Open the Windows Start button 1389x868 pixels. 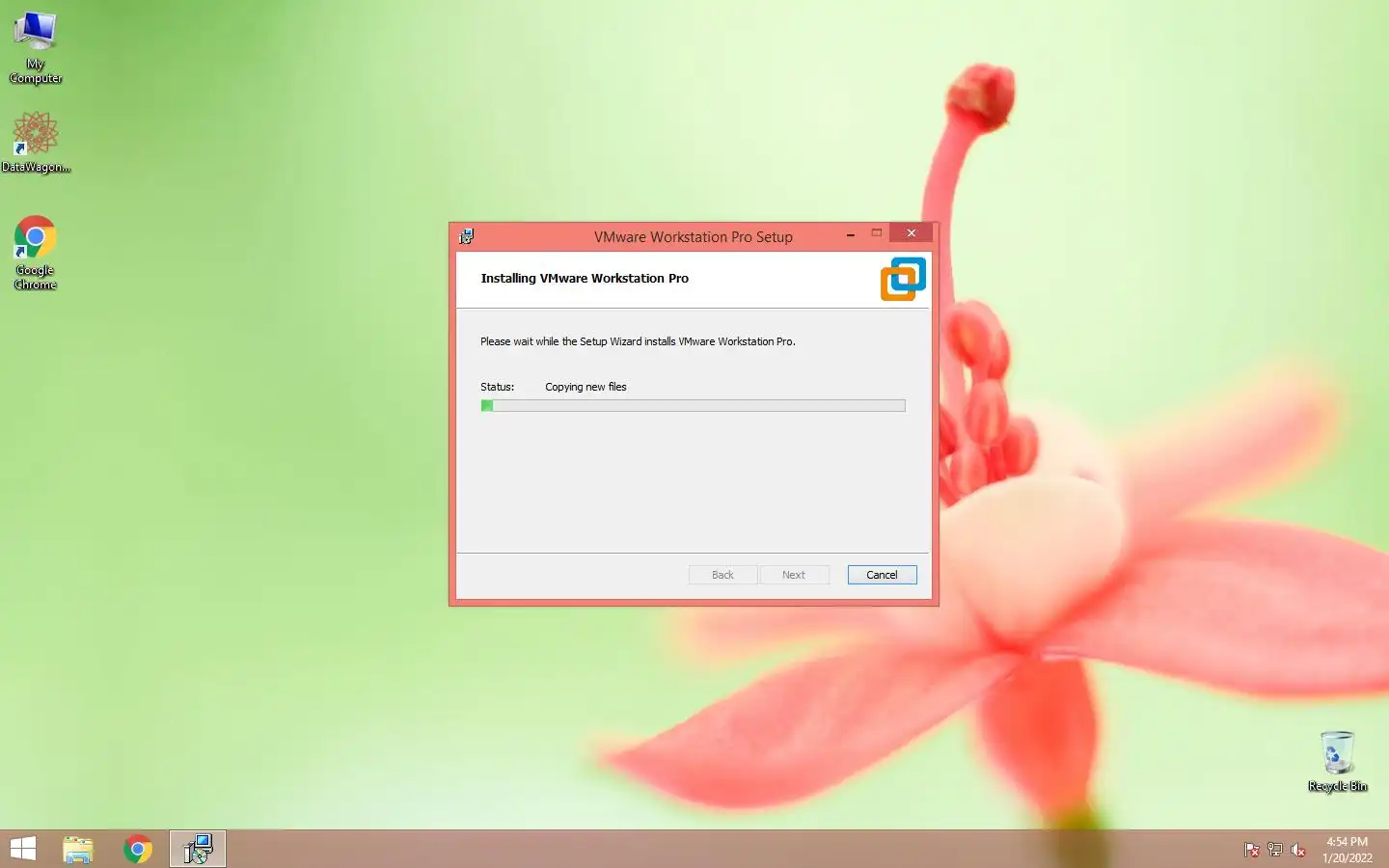pos(23,849)
